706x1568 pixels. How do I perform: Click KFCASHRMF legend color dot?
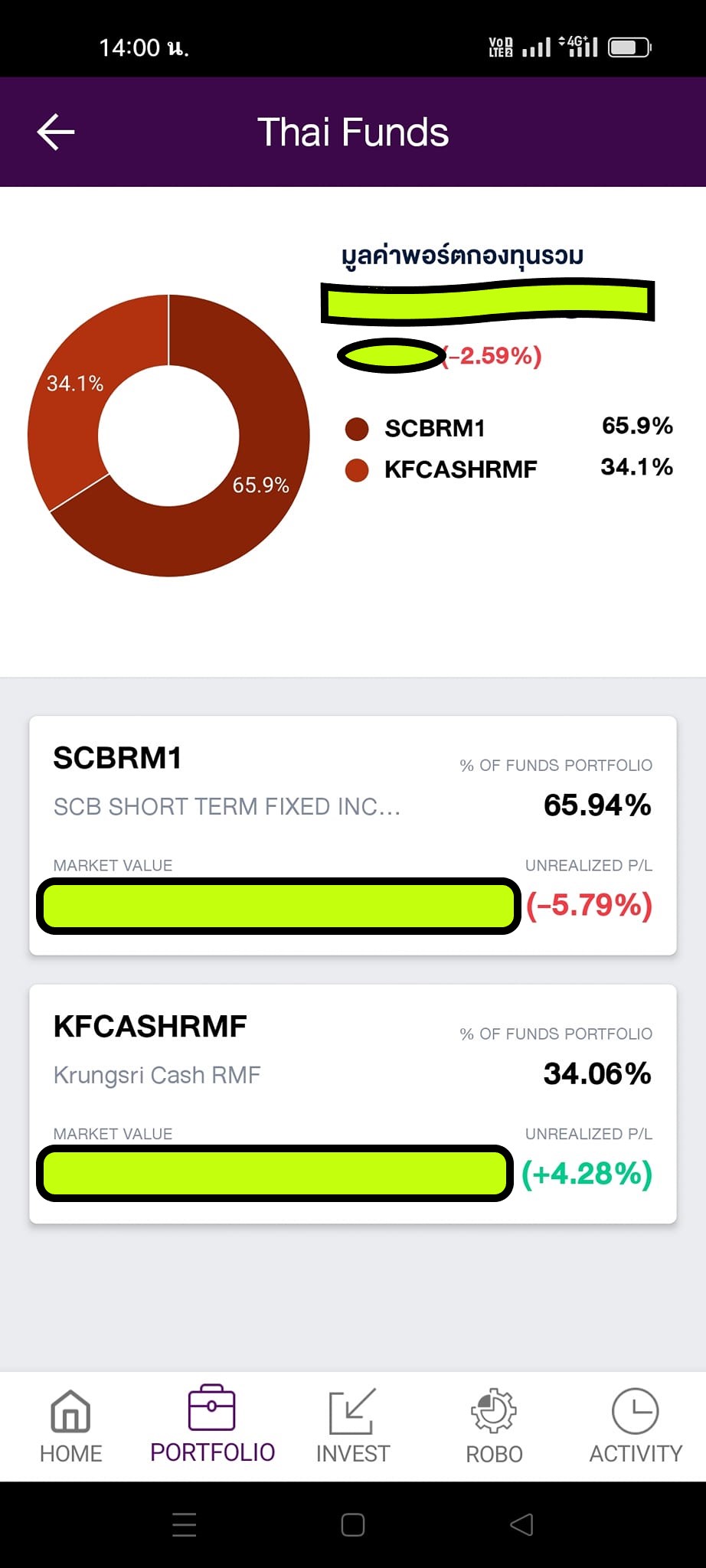click(357, 469)
